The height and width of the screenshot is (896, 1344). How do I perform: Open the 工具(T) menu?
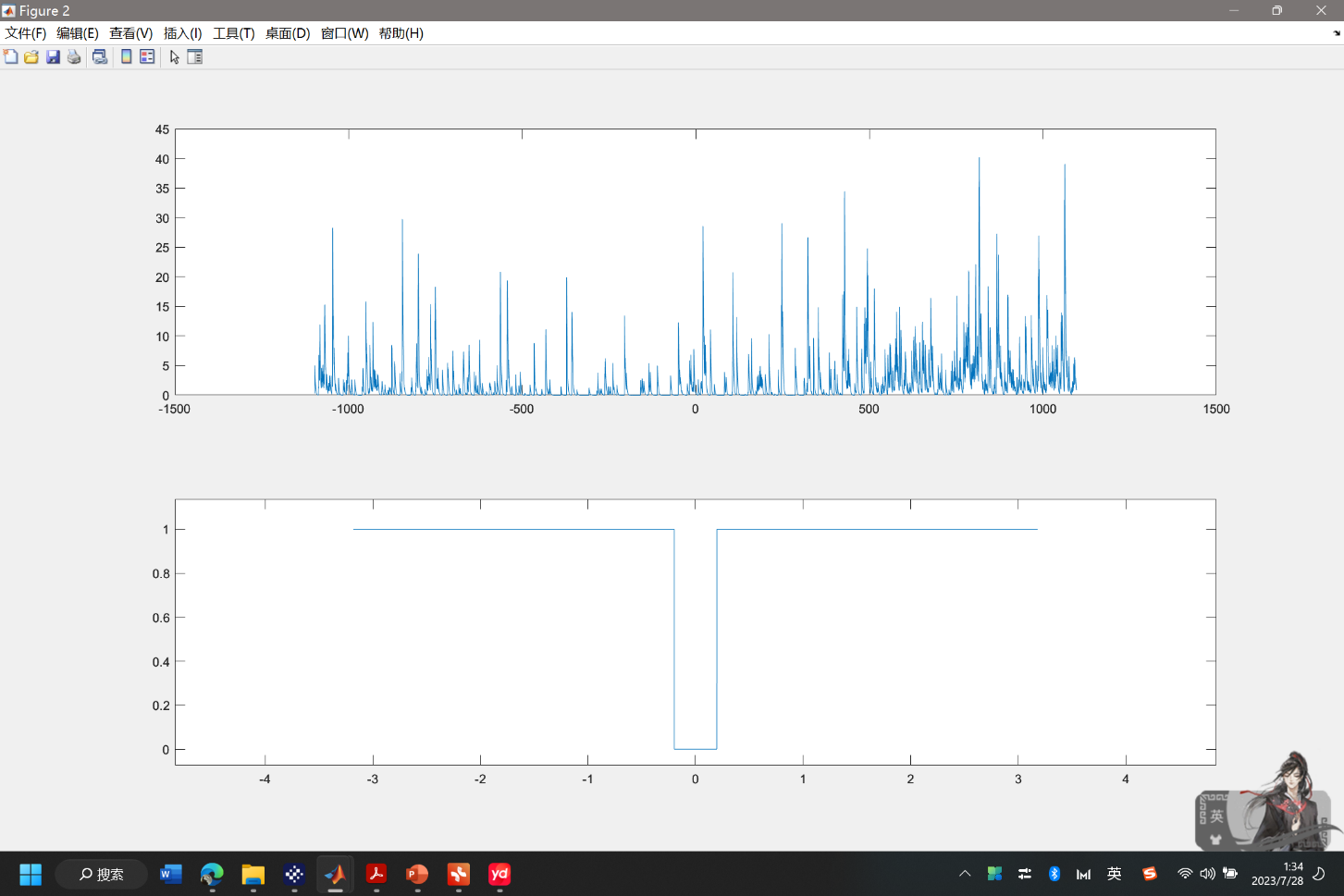(234, 33)
